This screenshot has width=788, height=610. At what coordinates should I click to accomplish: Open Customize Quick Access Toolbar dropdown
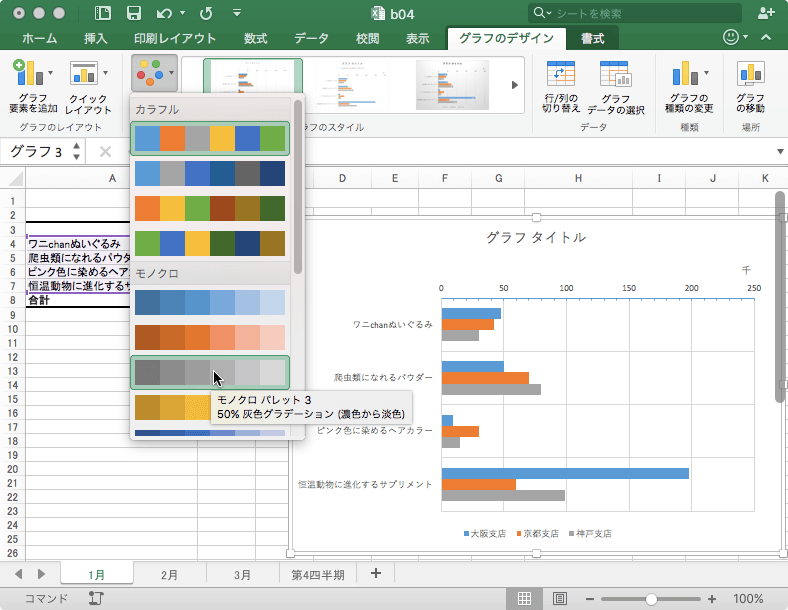click(x=237, y=13)
